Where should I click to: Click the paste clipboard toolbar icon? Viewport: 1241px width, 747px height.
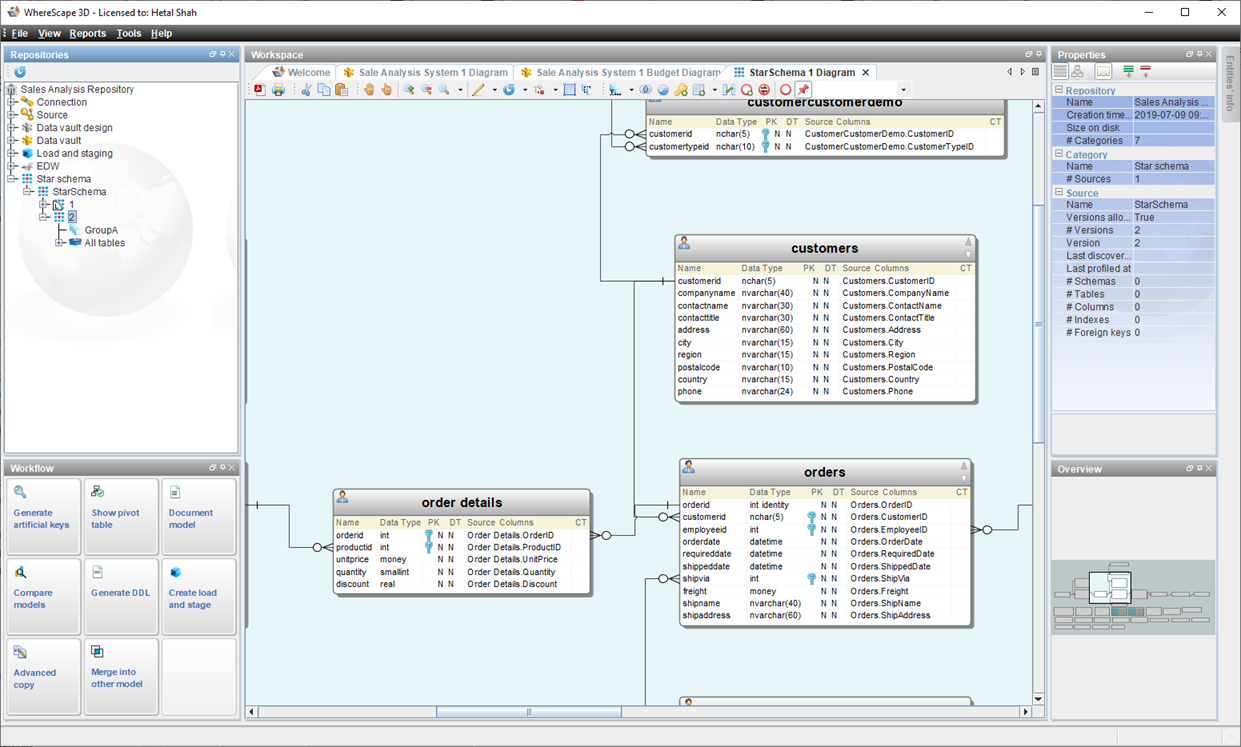point(342,90)
